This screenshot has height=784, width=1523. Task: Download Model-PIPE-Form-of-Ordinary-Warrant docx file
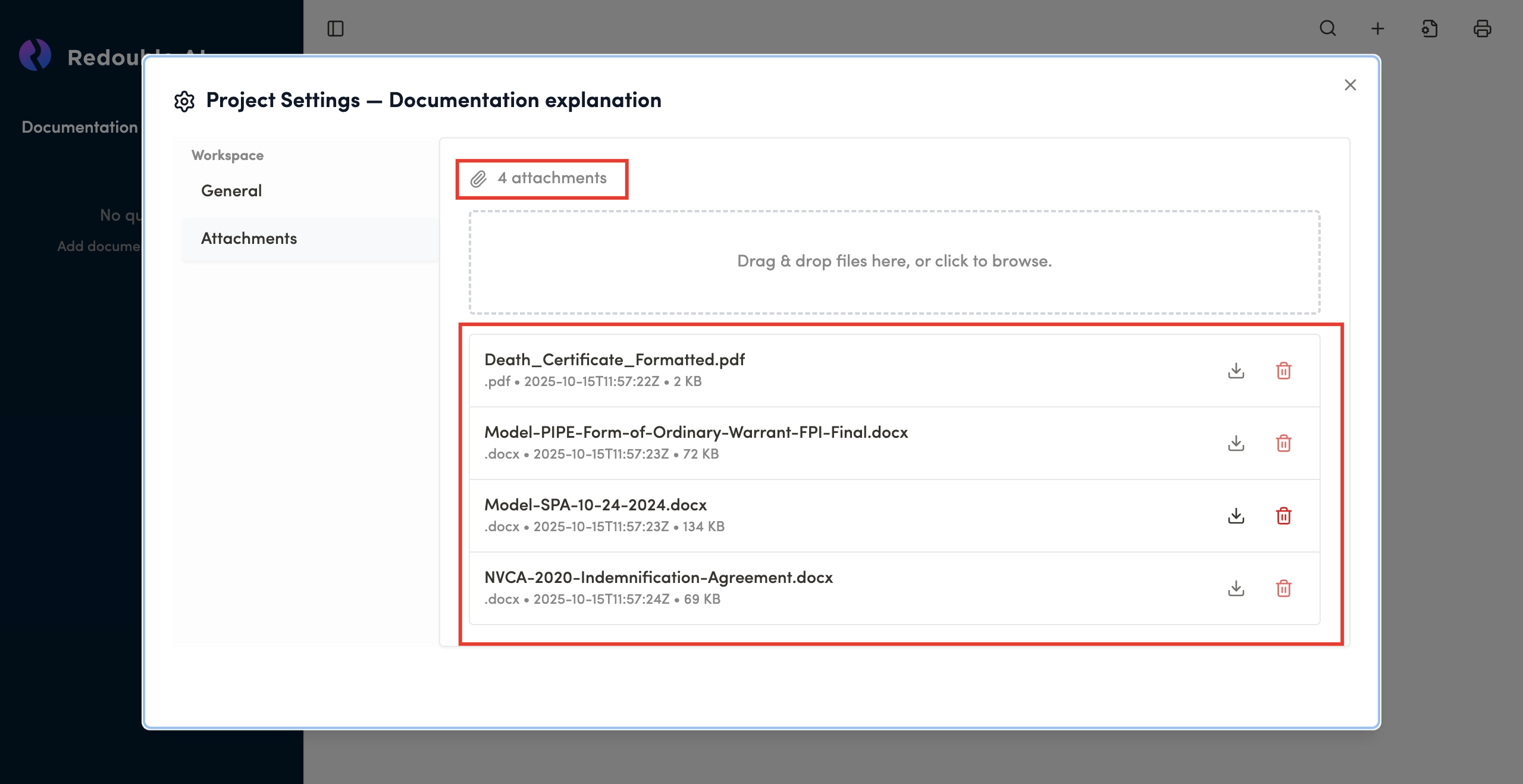(1236, 443)
